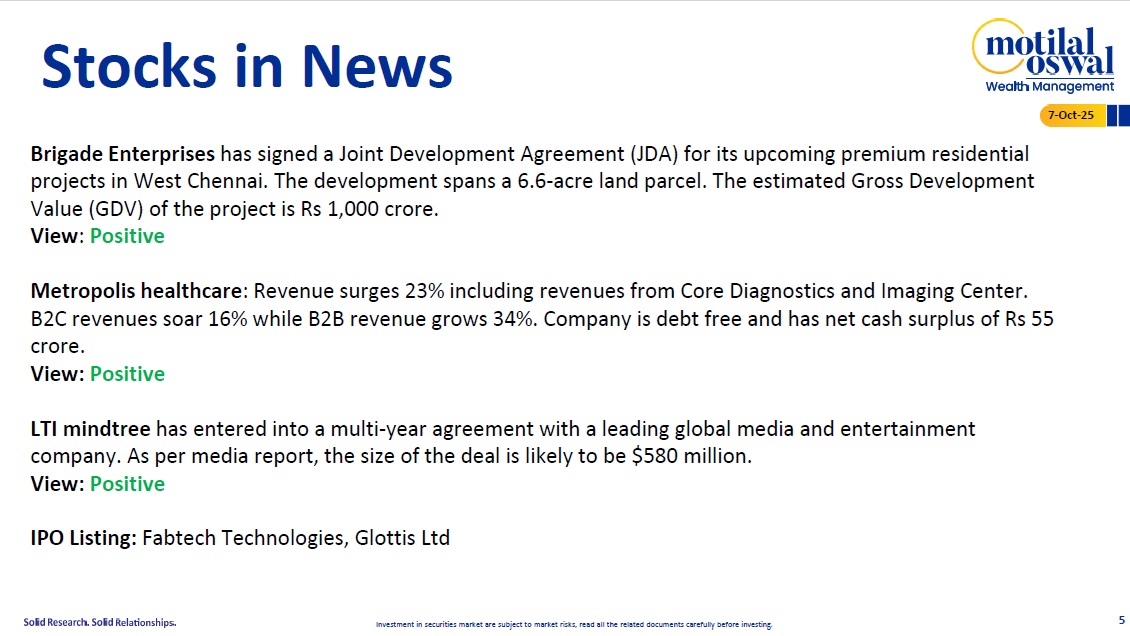Click the Brigade Enterprises company name
This screenshot has height=636, width=1130.
click(x=122, y=154)
